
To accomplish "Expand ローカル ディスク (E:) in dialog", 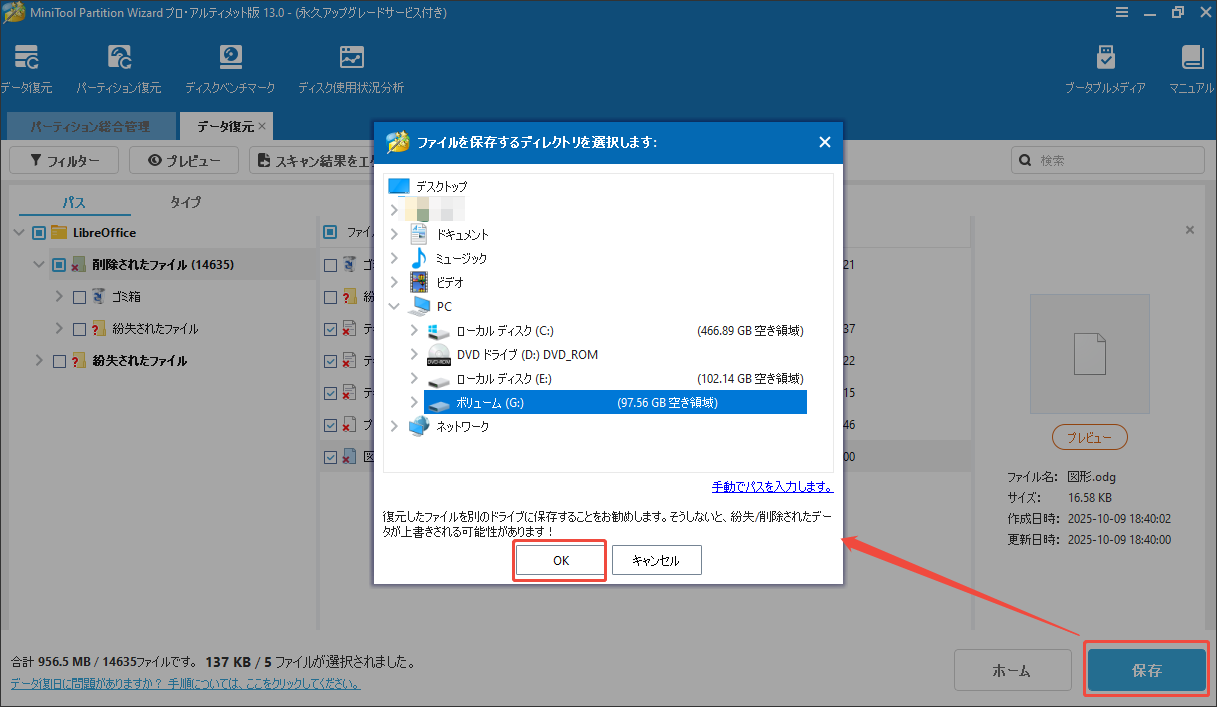I will click(x=414, y=379).
